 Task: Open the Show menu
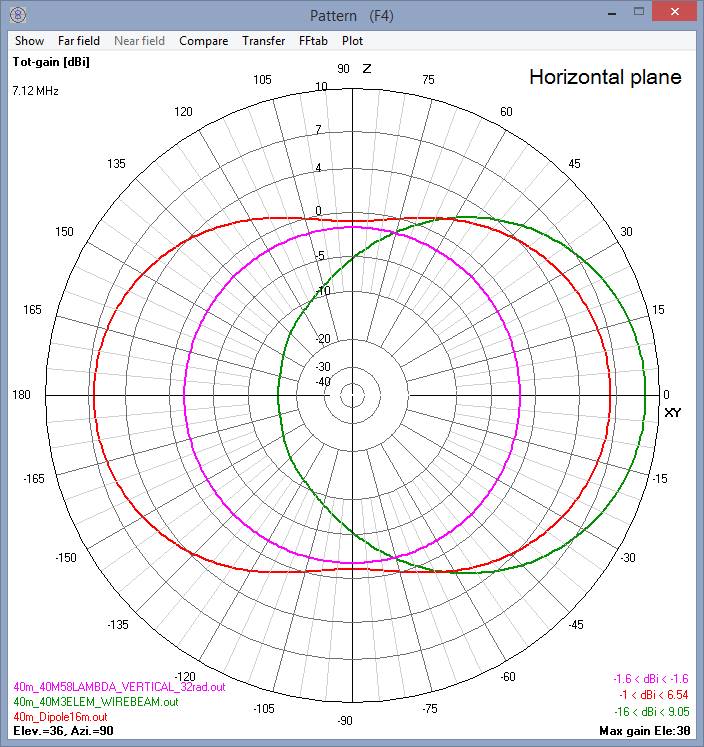click(x=30, y=41)
